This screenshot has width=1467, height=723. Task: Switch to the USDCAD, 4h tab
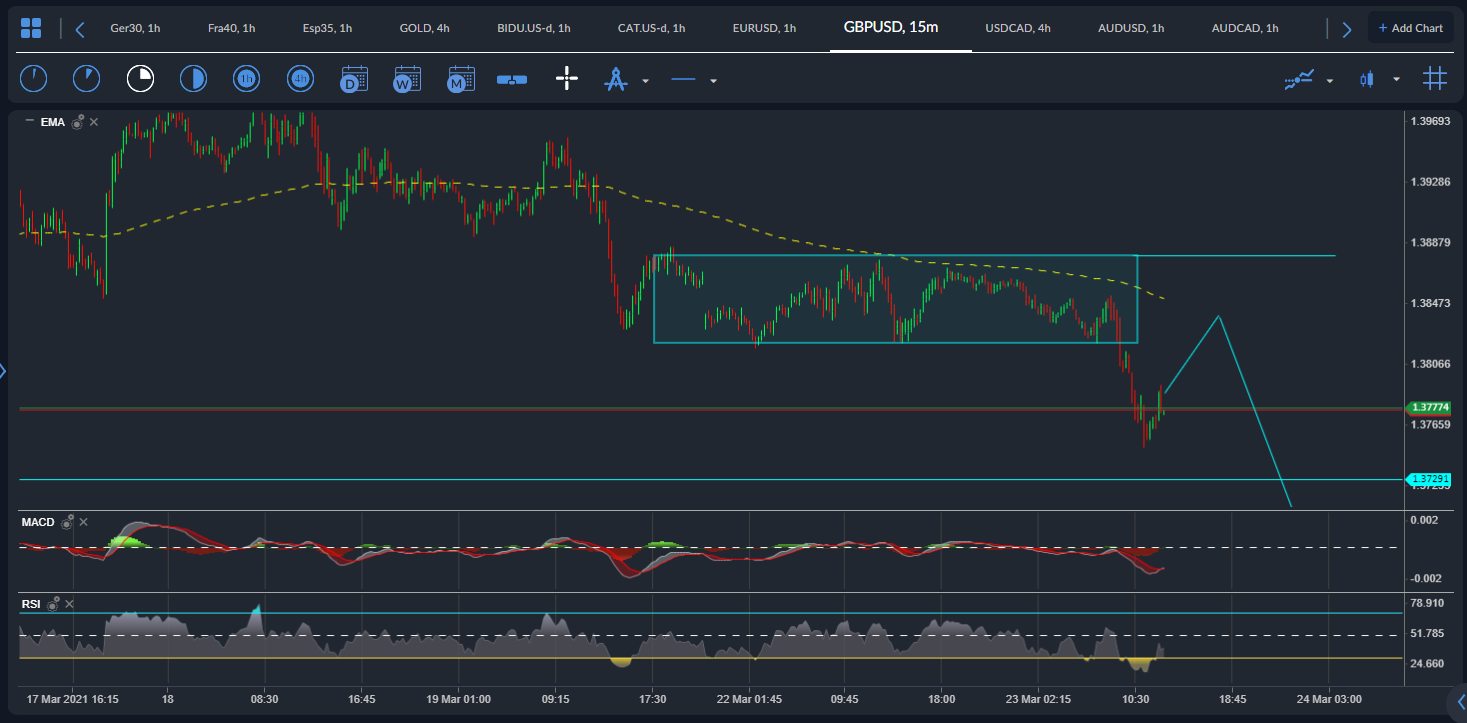[x=1018, y=28]
